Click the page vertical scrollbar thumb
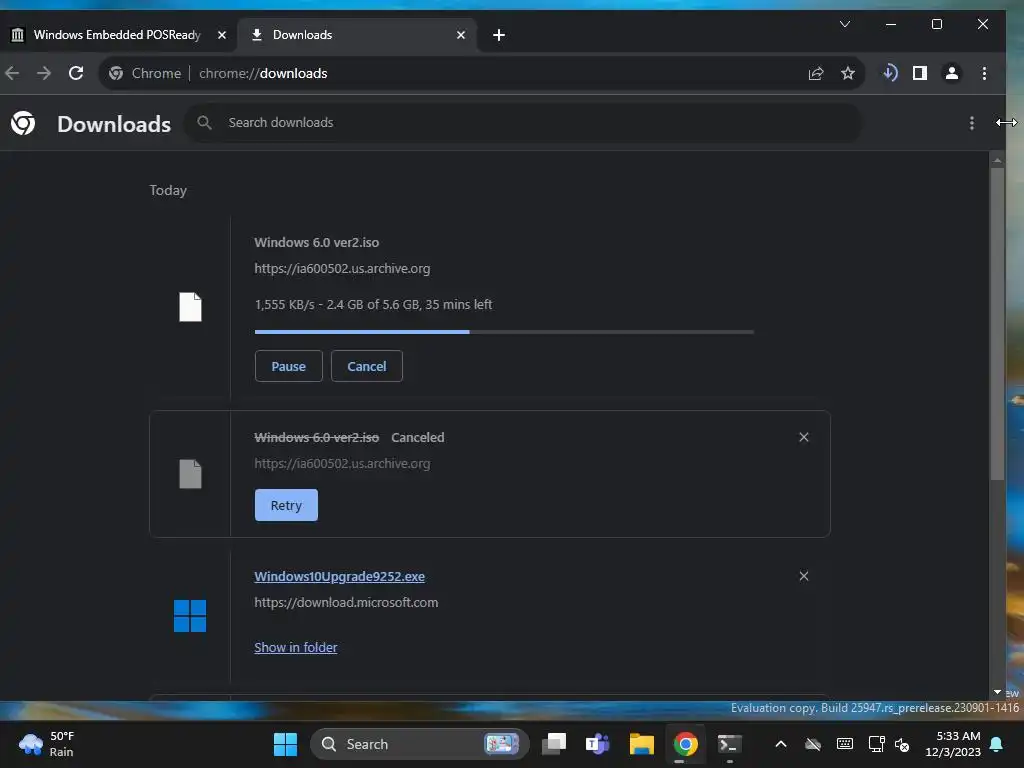This screenshot has width=1024, height=768. point(997,323)
